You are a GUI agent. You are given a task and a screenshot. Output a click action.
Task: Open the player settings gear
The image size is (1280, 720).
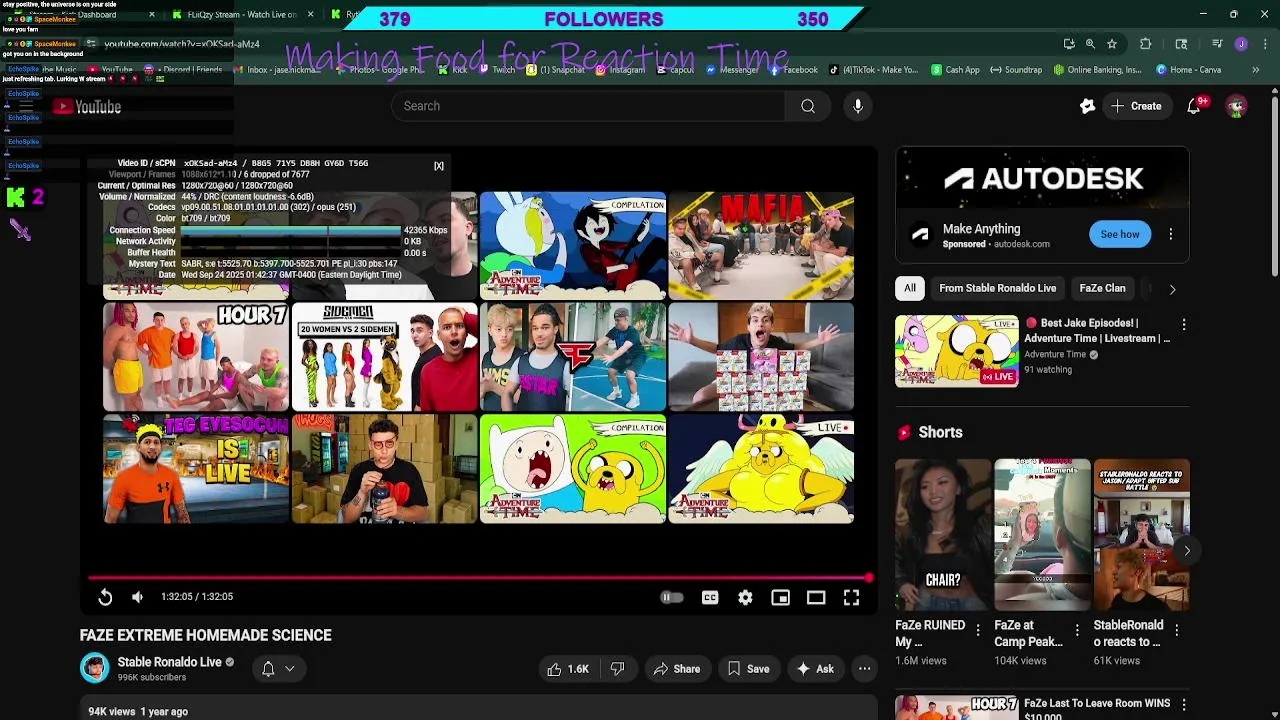click(x=745, y=597)
